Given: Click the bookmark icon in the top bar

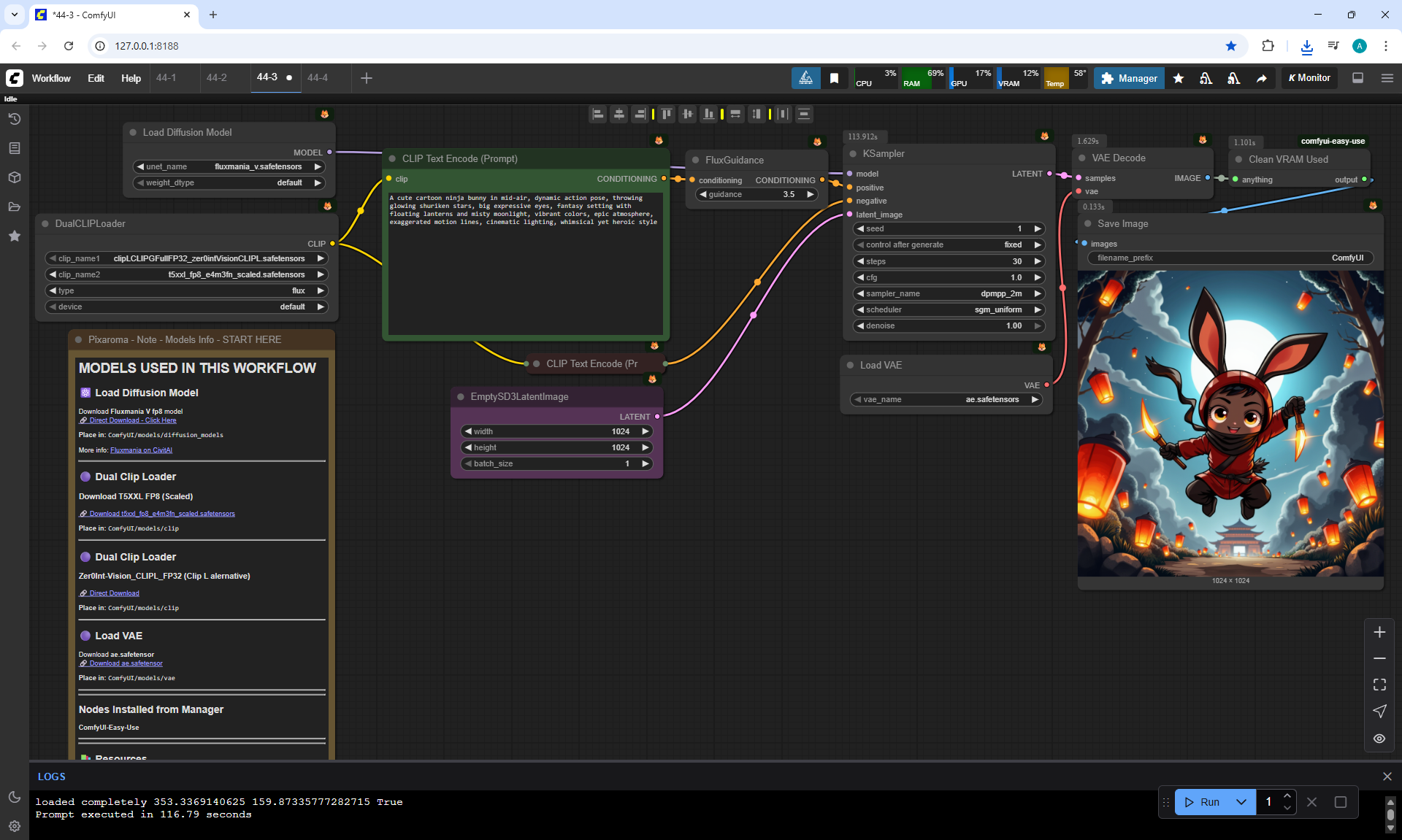Looking at the screenshot, I should (x=834, y=78).
